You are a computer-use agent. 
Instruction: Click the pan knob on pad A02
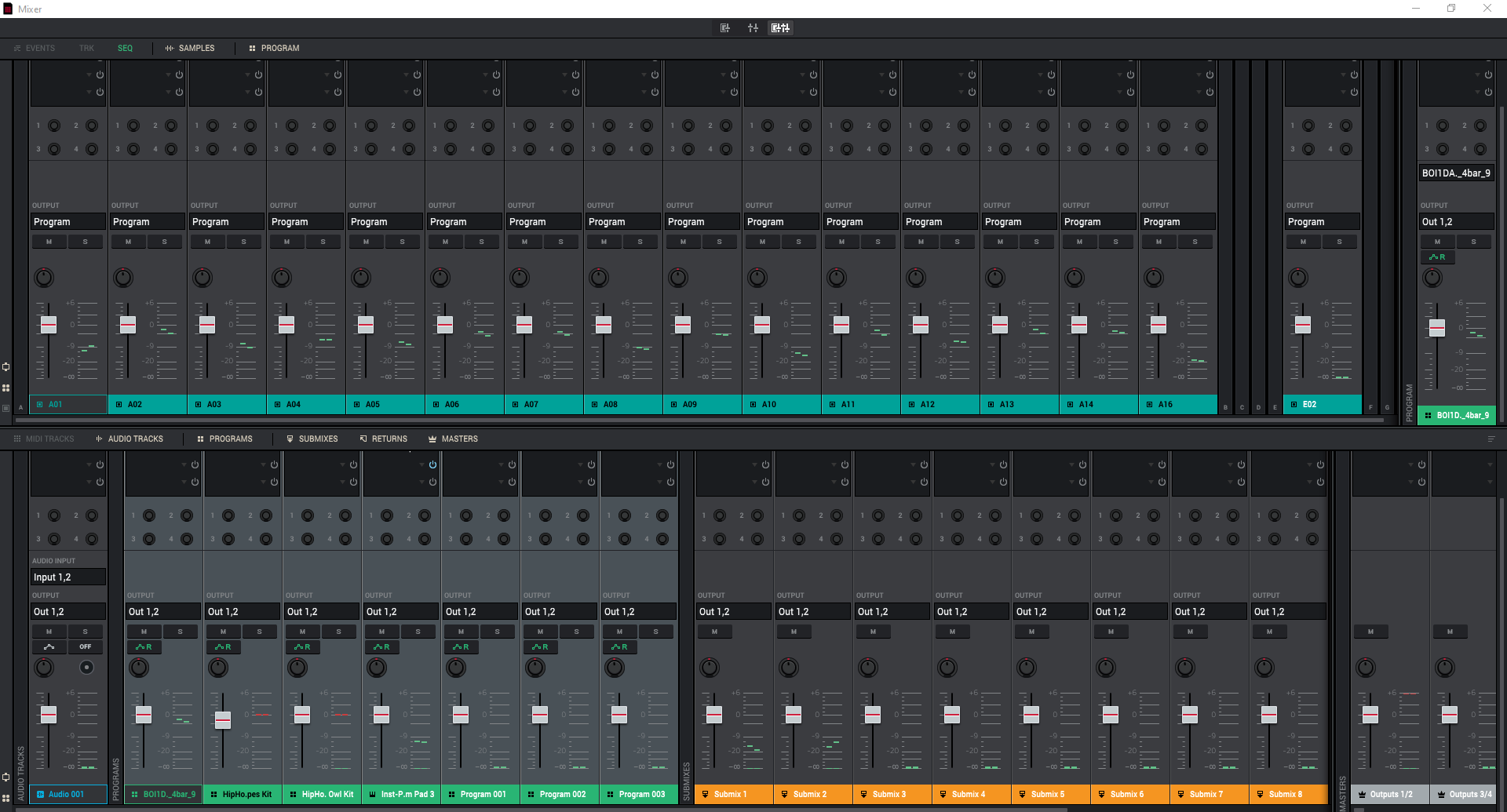click(123, 278)
